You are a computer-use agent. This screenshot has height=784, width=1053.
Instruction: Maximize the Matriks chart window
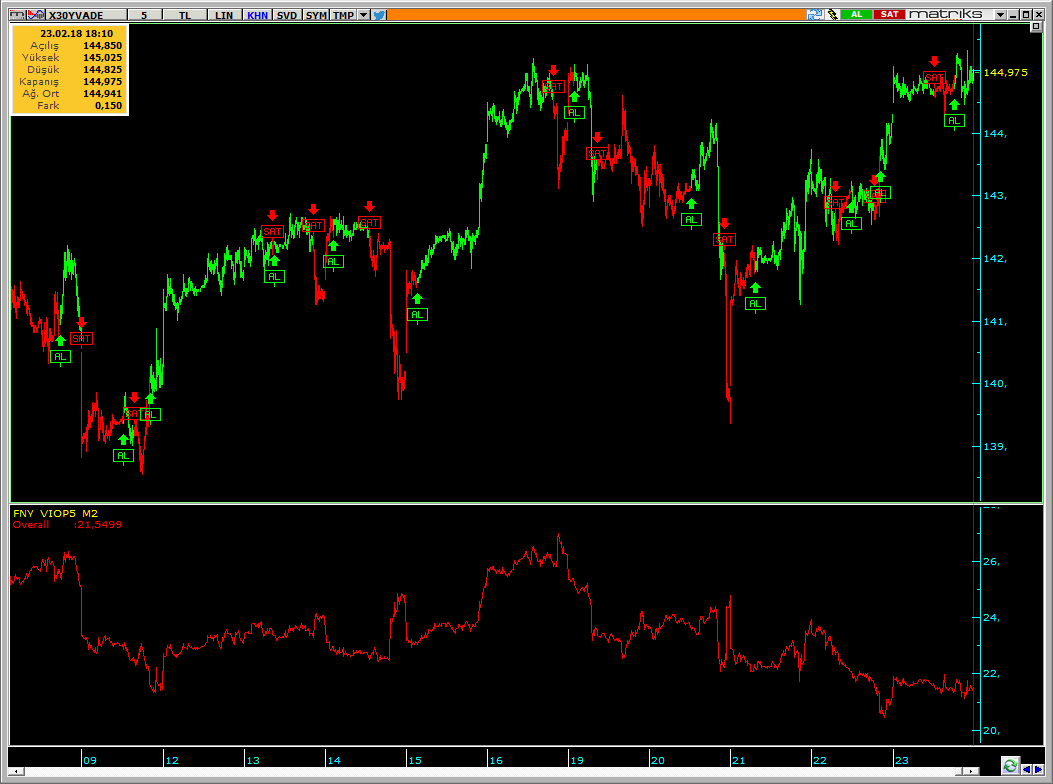(1025, 14)
